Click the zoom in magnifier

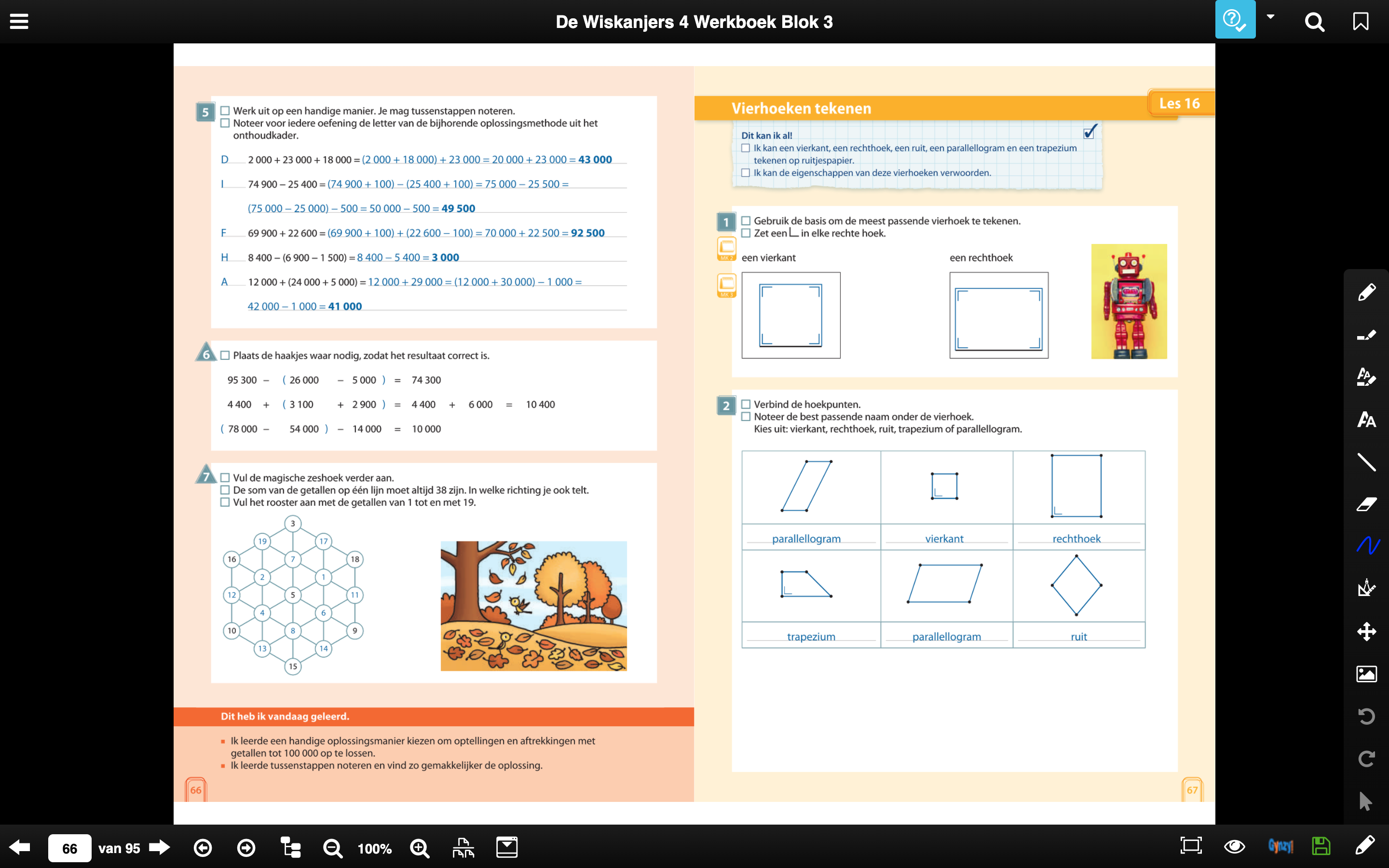(x=420, y=848)
